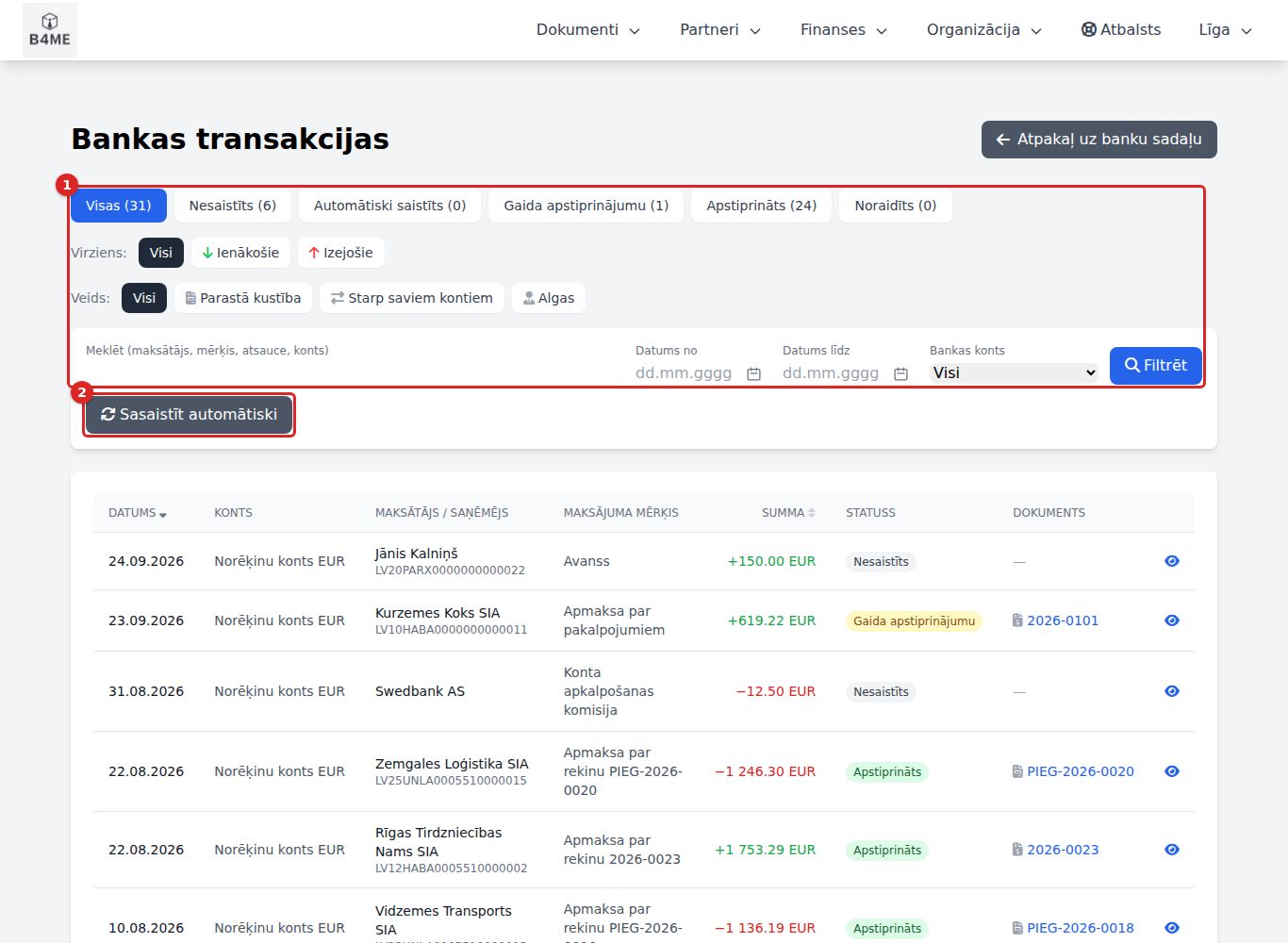Open document link PIEG-2026-0020

(1073, 771)
